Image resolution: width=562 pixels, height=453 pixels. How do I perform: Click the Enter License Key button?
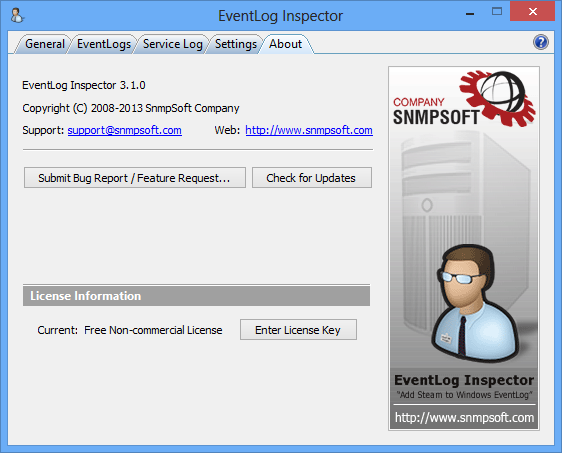298,330
